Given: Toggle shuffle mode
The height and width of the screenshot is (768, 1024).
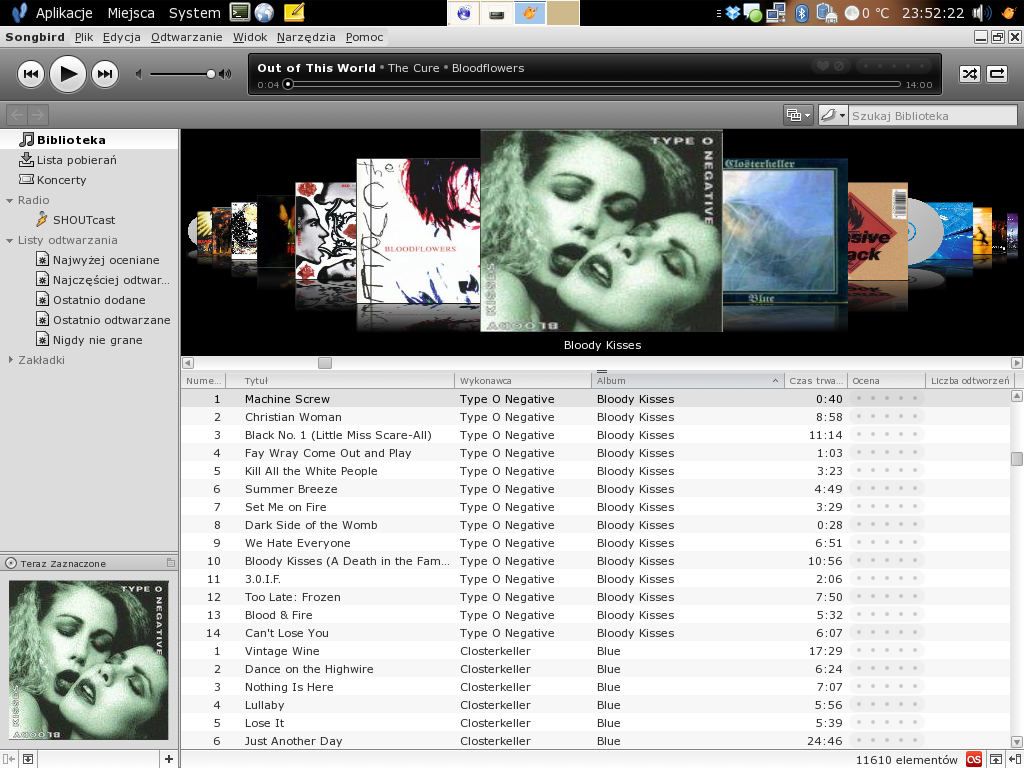Looking at the screenshot, I should (969, 74).
